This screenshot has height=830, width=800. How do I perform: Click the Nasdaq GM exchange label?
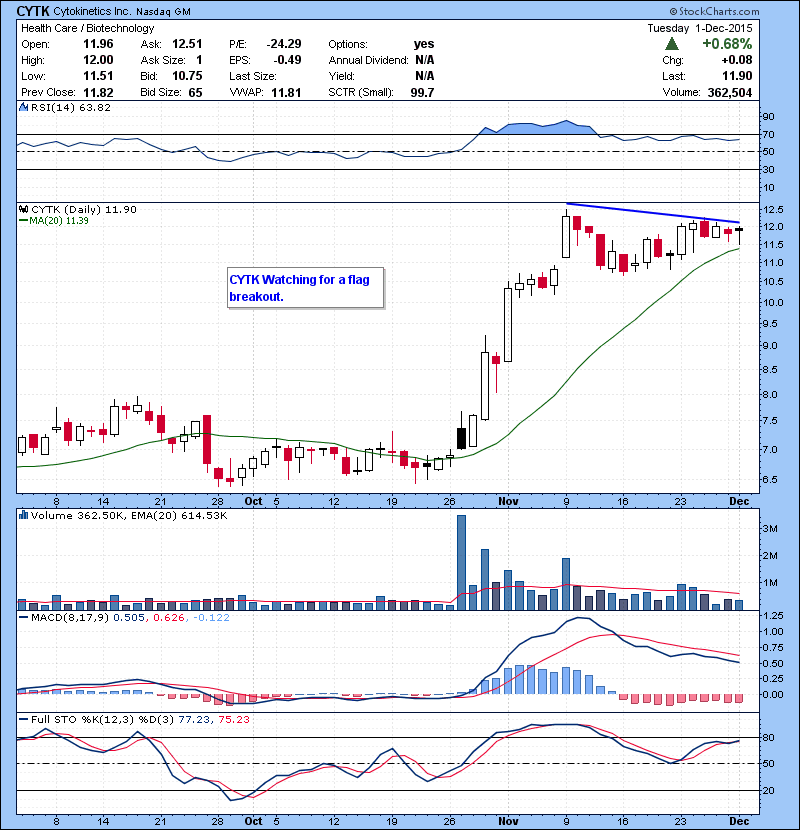[x=164, y=12]
